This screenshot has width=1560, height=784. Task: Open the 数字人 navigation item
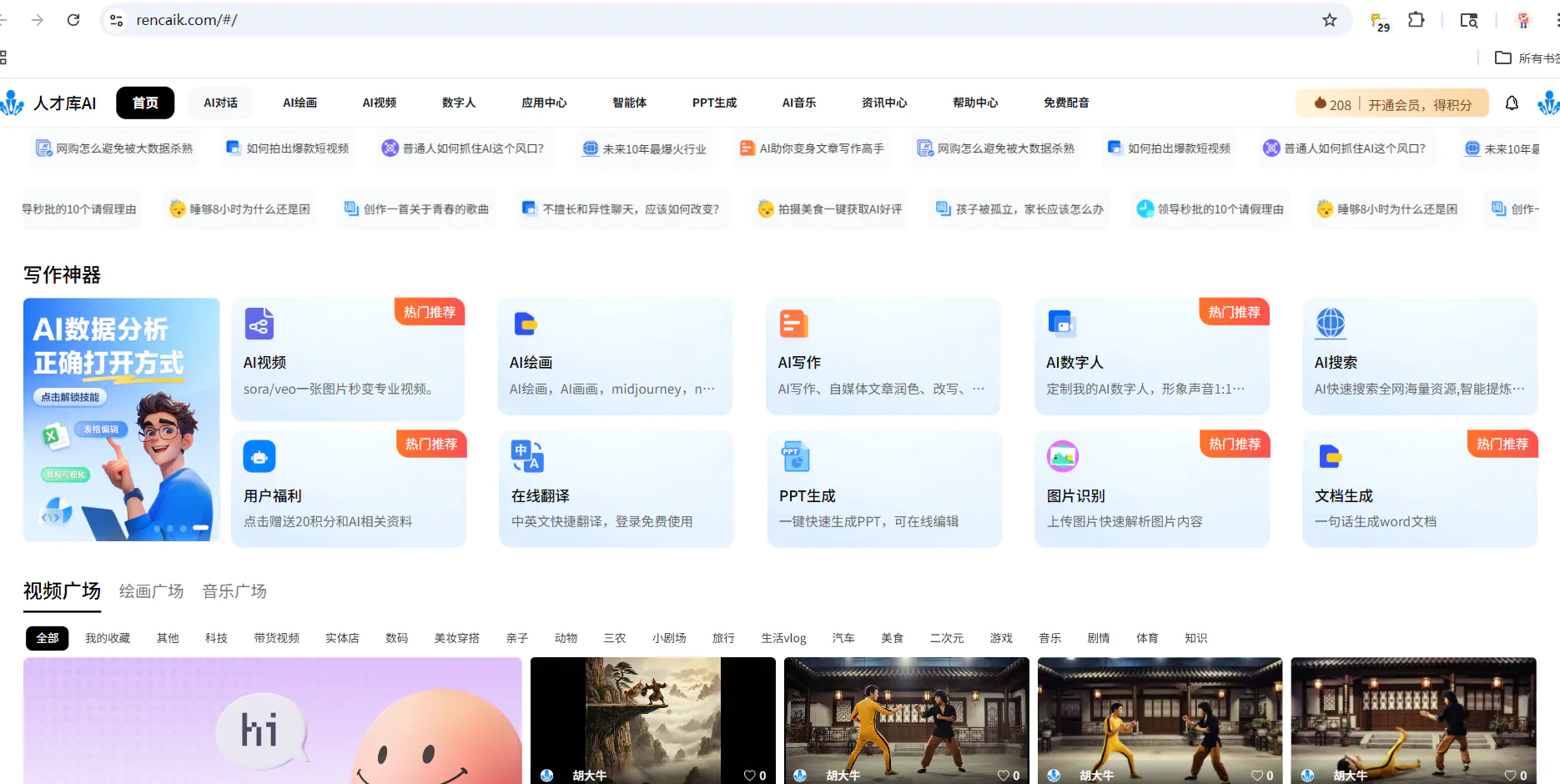[x=458, y=103]
